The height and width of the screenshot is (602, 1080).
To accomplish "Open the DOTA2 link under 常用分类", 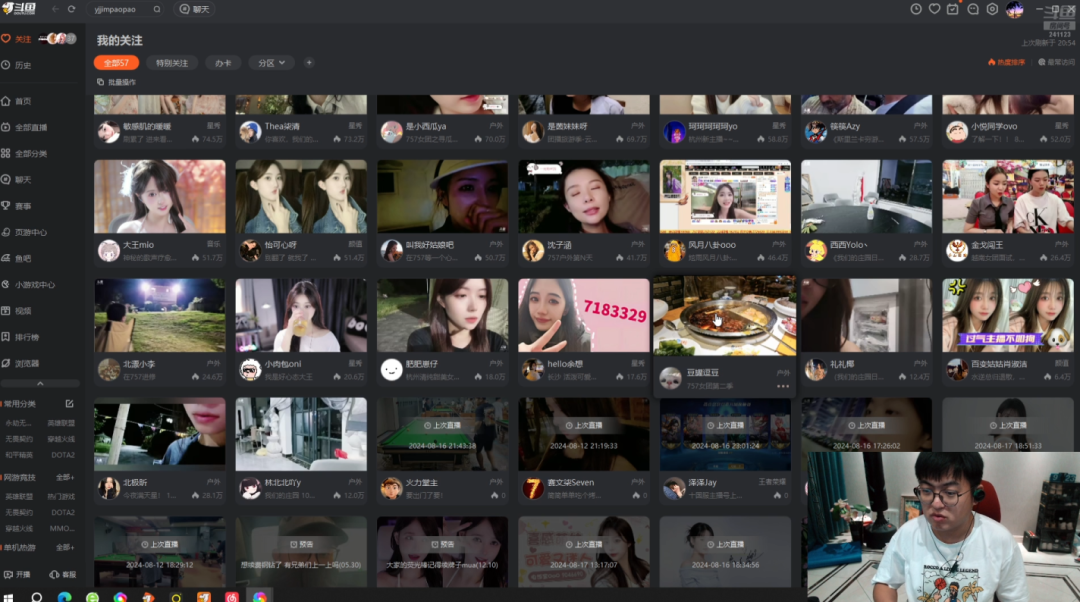I will coord(63,455).
